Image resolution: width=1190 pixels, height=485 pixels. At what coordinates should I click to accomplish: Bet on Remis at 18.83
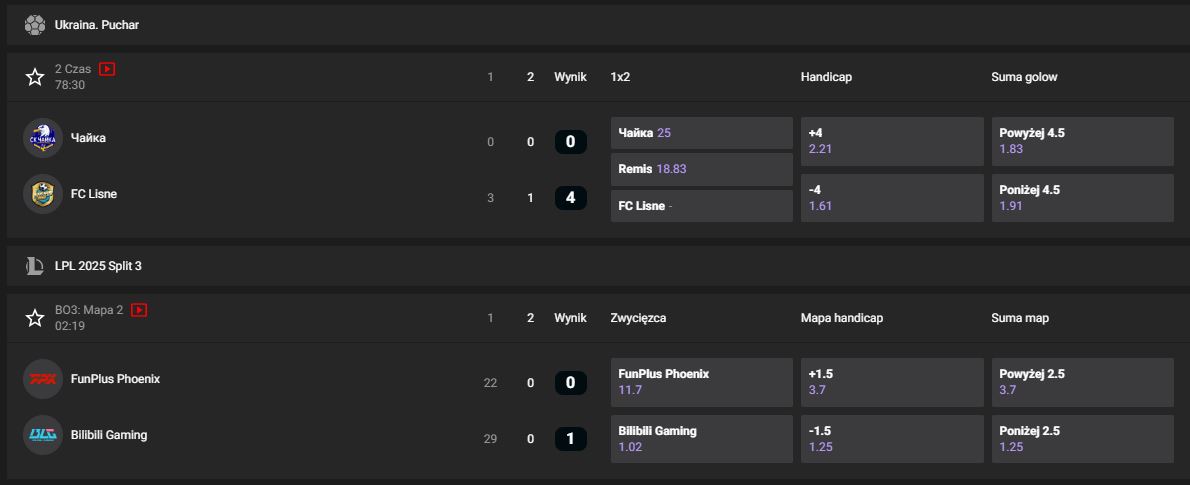click(702, 169)
